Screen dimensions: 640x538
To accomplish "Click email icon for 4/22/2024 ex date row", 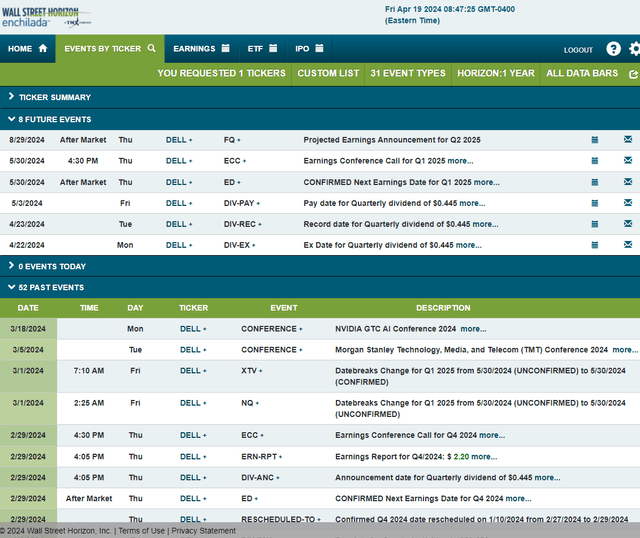I will pos(628,245).
